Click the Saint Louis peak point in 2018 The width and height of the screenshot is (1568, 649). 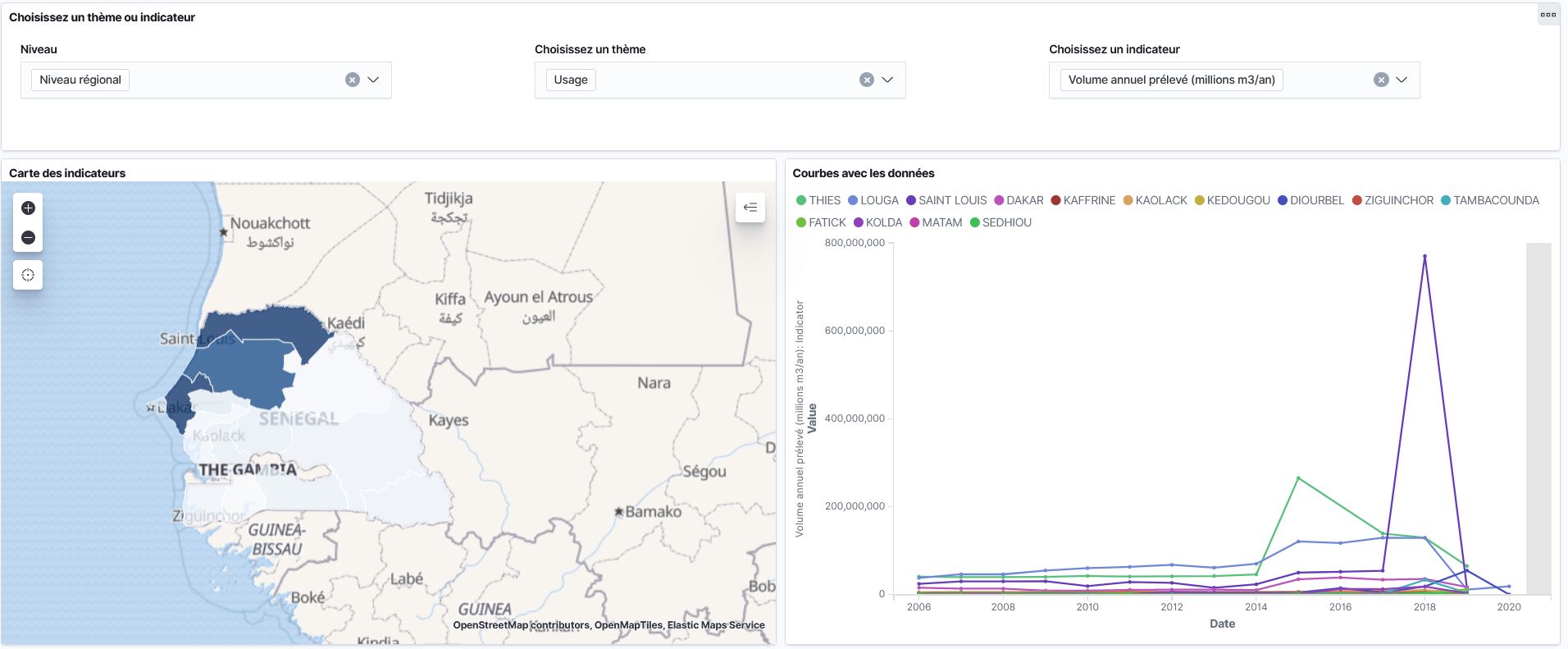pyautogui.click(x=1424, y=256)
